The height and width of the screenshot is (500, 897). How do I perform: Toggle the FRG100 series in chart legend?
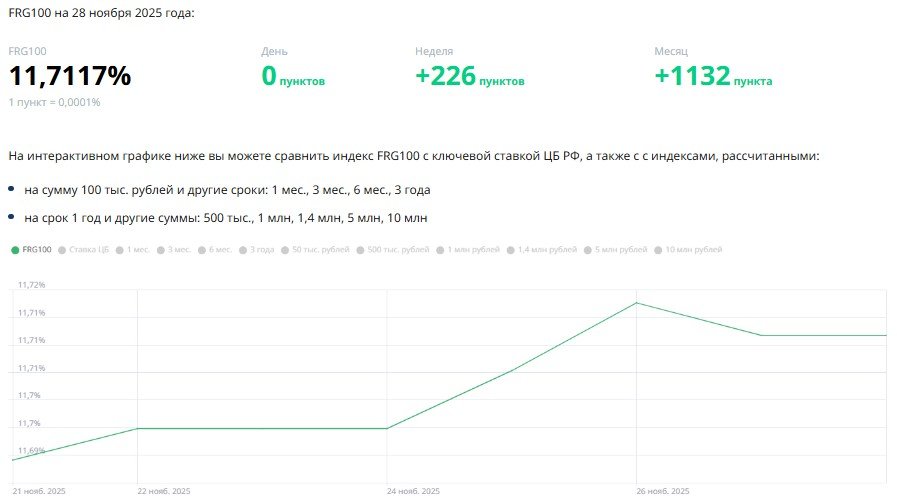(32, 249)
